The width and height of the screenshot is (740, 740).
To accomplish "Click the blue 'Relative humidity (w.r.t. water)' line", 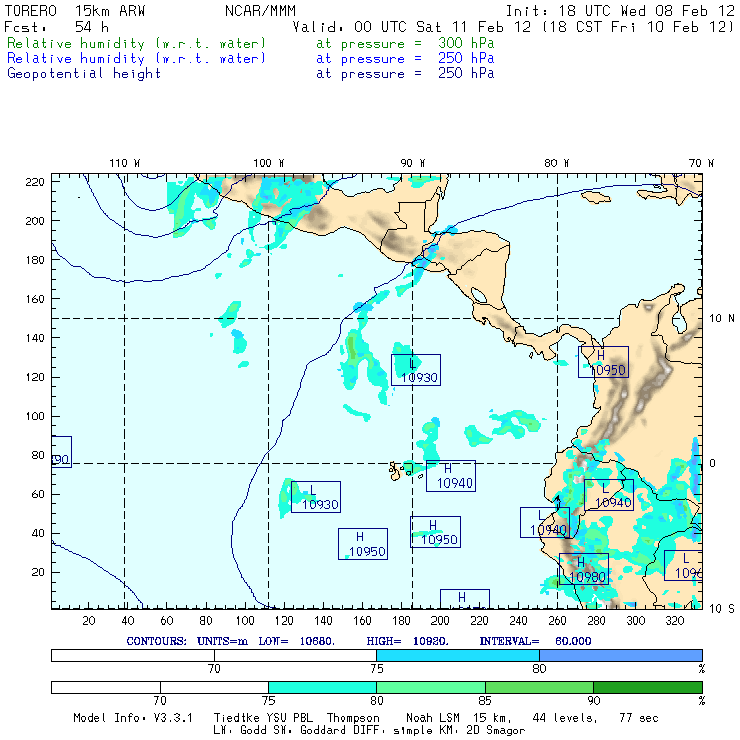I will pos(136,59).
